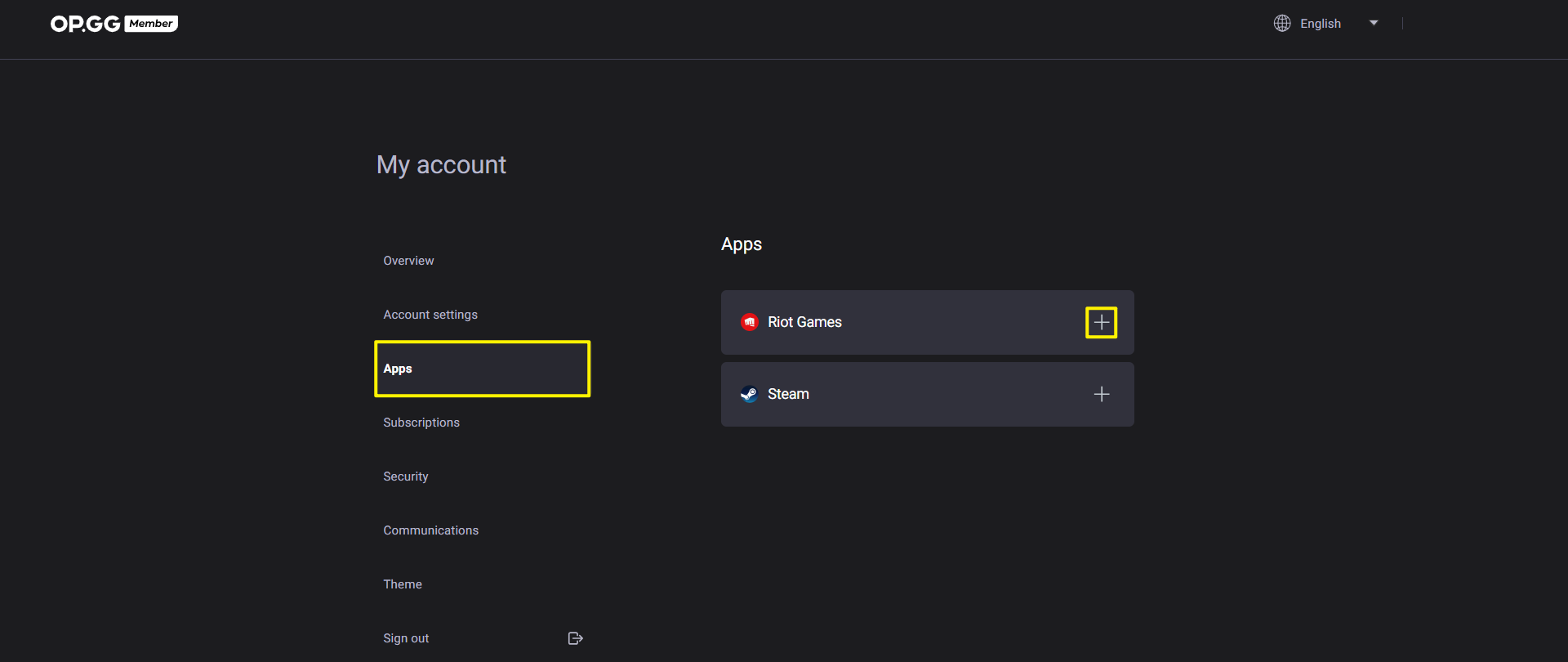
Task: Click the Member badge beside the logo
Action: [152, 24]
